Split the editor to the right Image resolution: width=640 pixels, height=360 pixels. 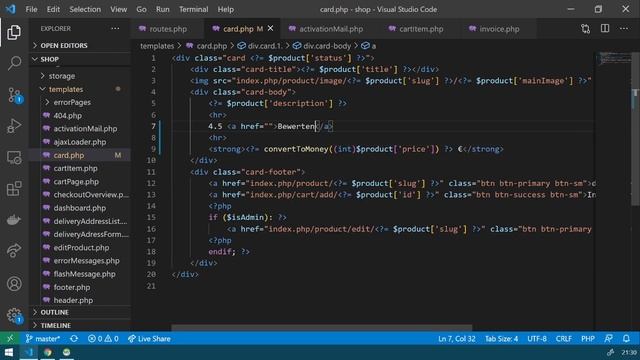click(605, 28)
